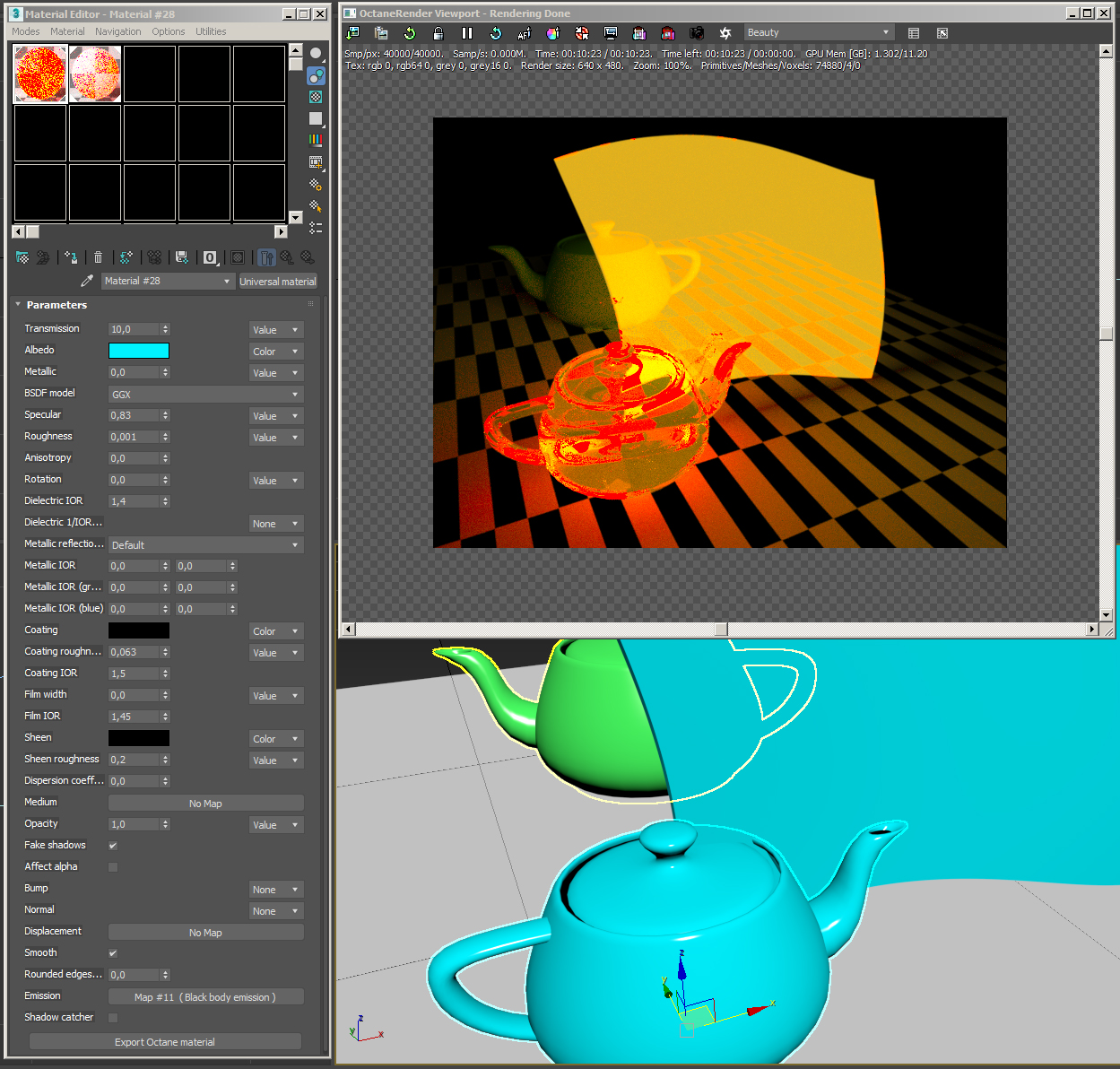Pause the Octane render
This screenshot has width=1120, height=1069.
pos(467,33)
